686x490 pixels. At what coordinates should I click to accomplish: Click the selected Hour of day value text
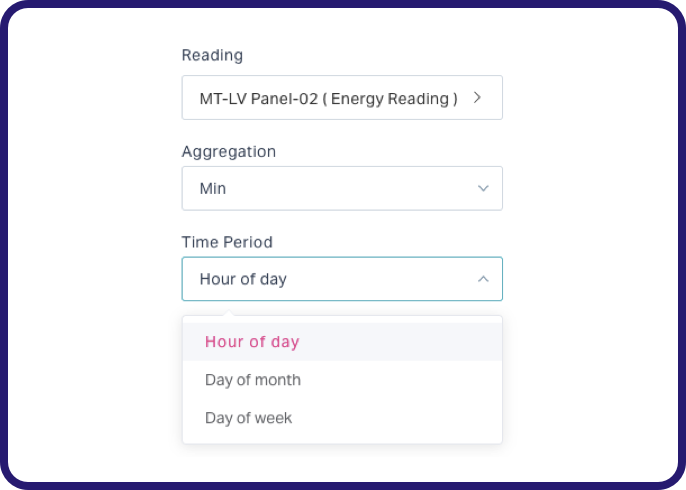(x=243, y=279)
